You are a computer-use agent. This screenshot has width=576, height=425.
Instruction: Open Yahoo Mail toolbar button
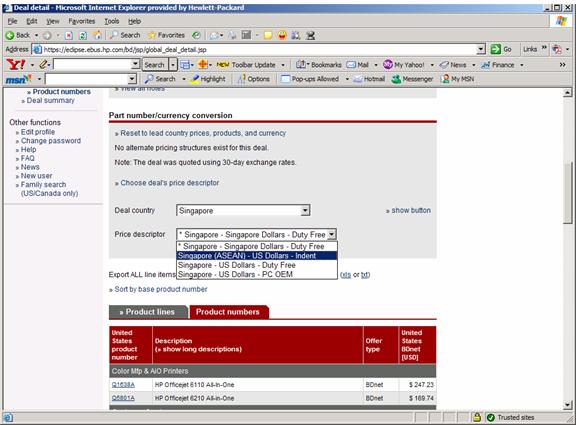tap(357, 65)
